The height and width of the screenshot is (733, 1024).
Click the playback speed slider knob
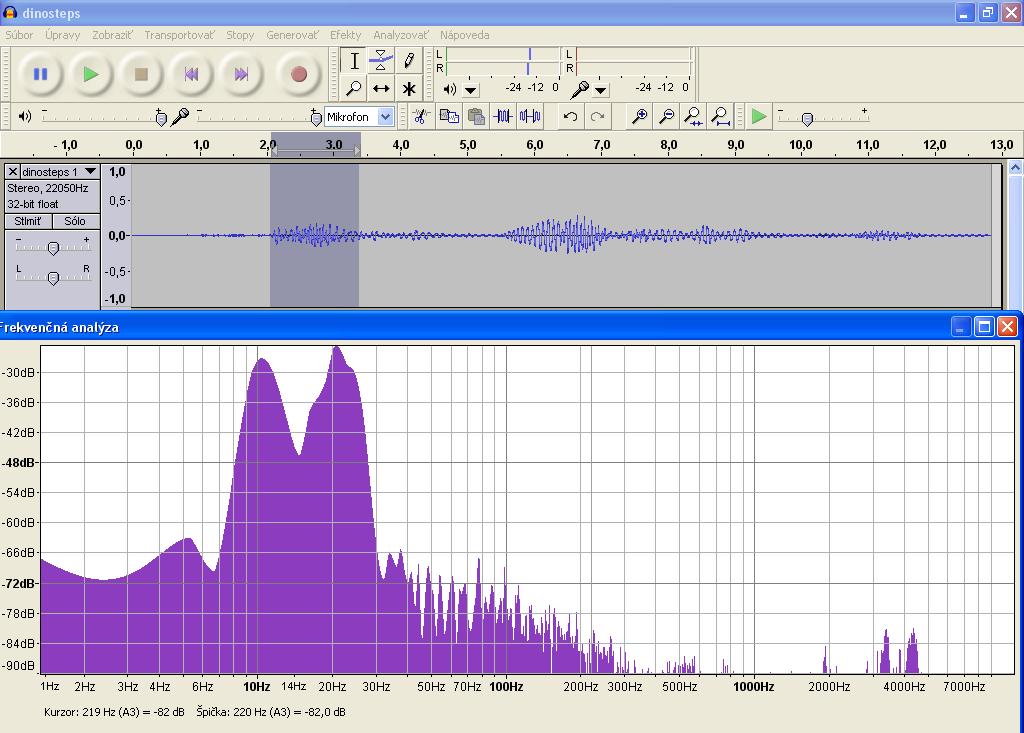coord(807,119)
